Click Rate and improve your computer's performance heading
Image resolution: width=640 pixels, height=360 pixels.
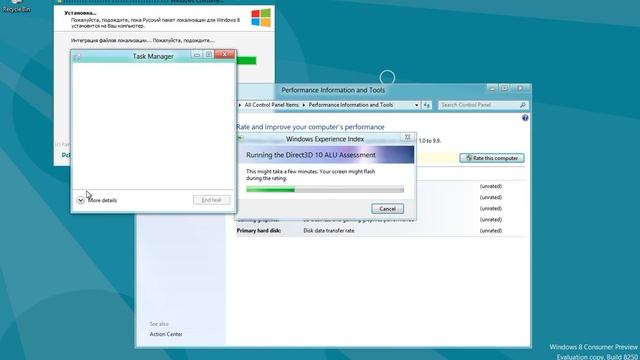point(310,127)
